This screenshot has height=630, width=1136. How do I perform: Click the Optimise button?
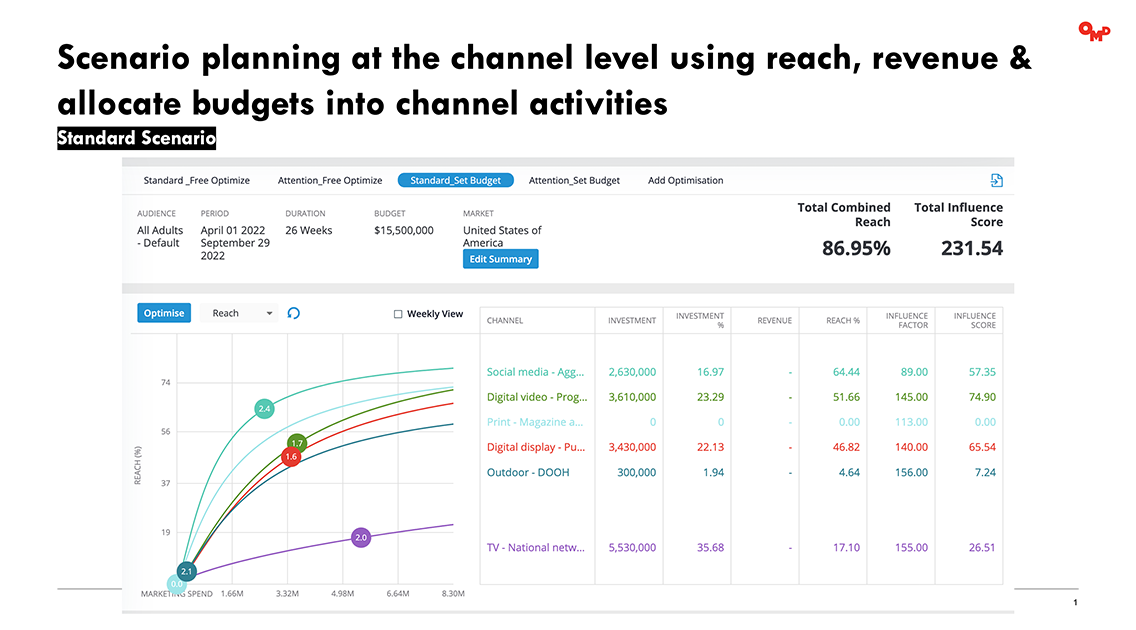coord(163,313)
